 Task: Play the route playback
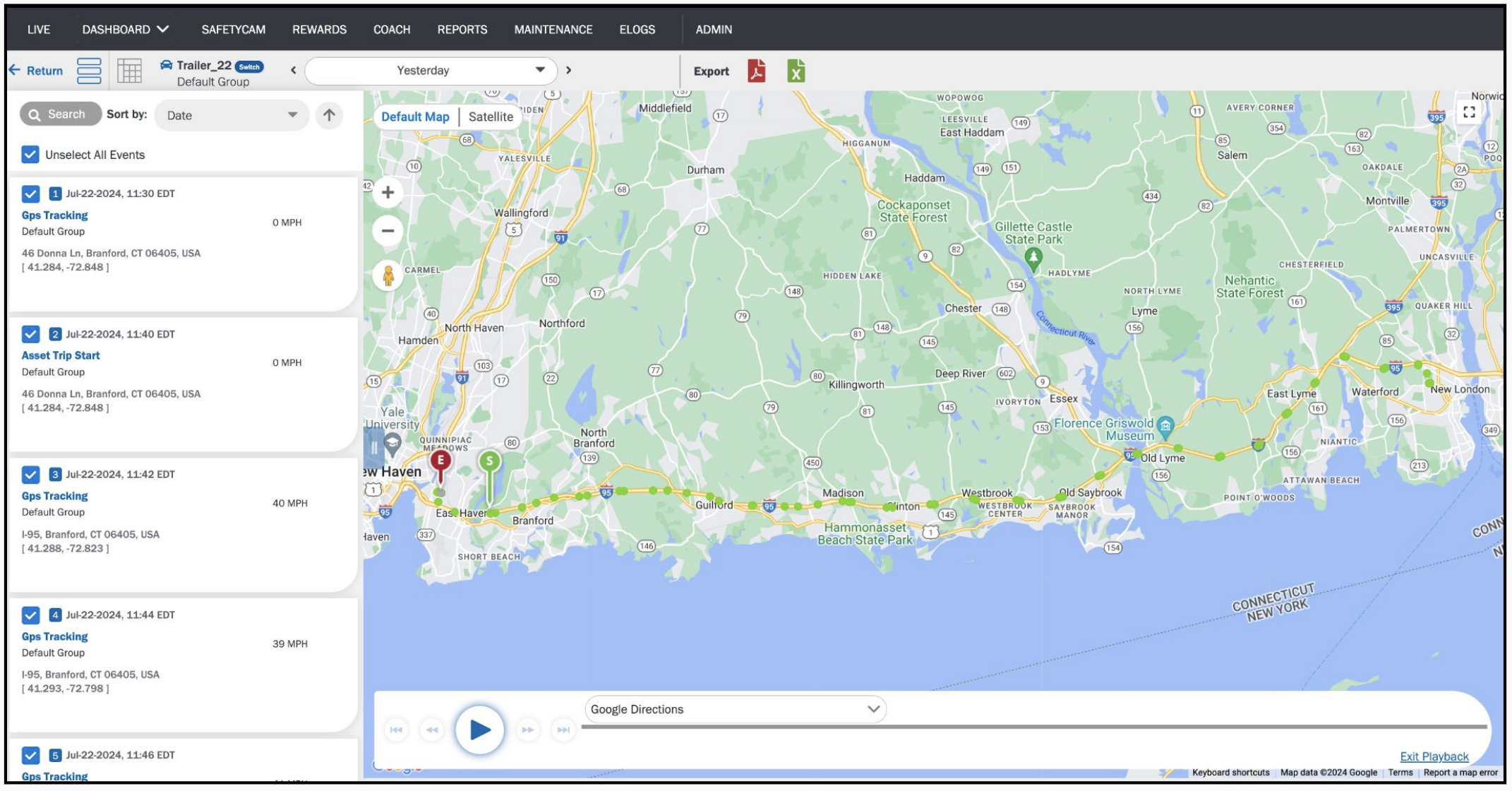pos(479,730)
